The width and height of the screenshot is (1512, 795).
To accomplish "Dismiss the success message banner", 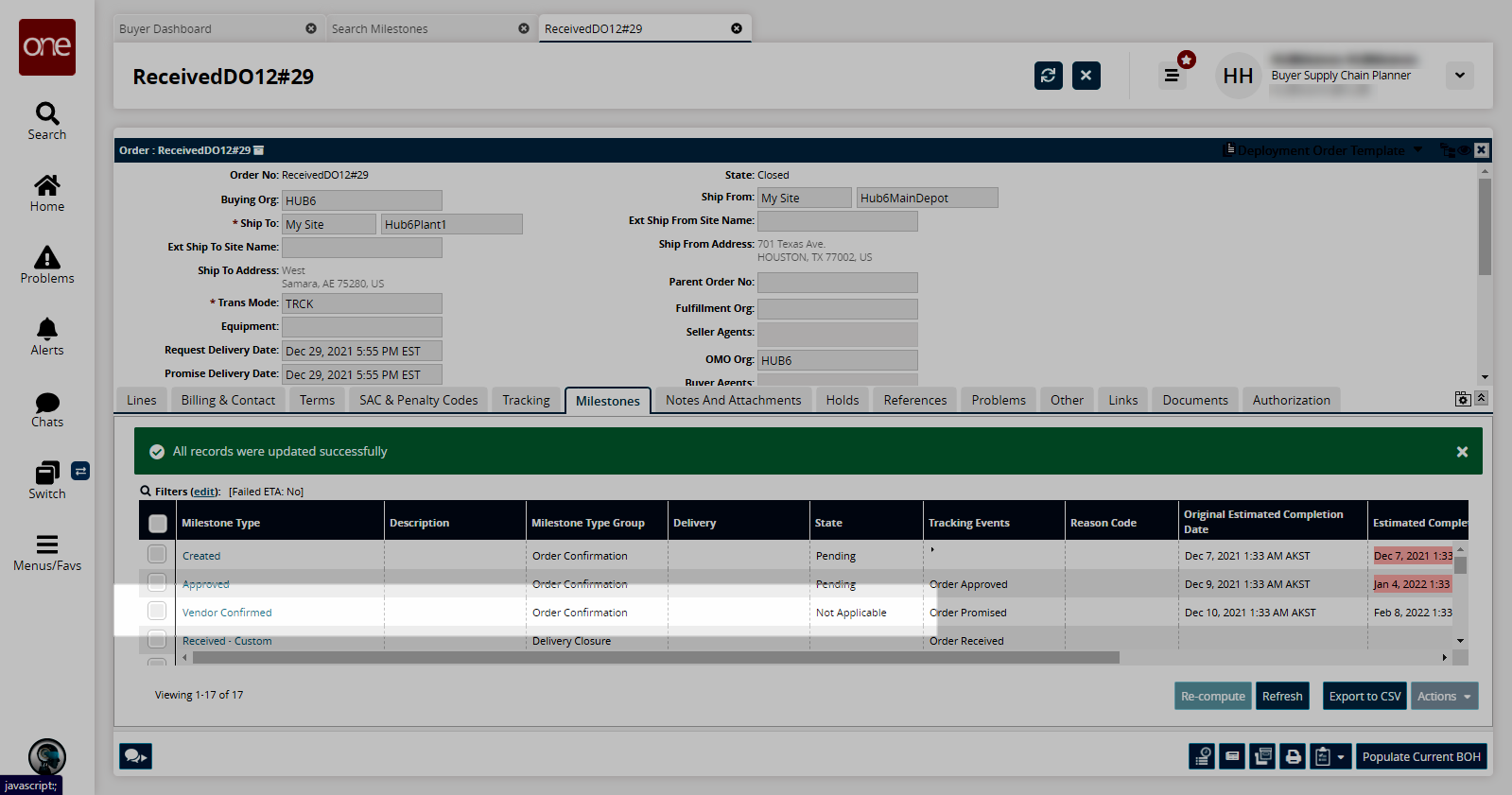I will click(x=1462, y=452).
